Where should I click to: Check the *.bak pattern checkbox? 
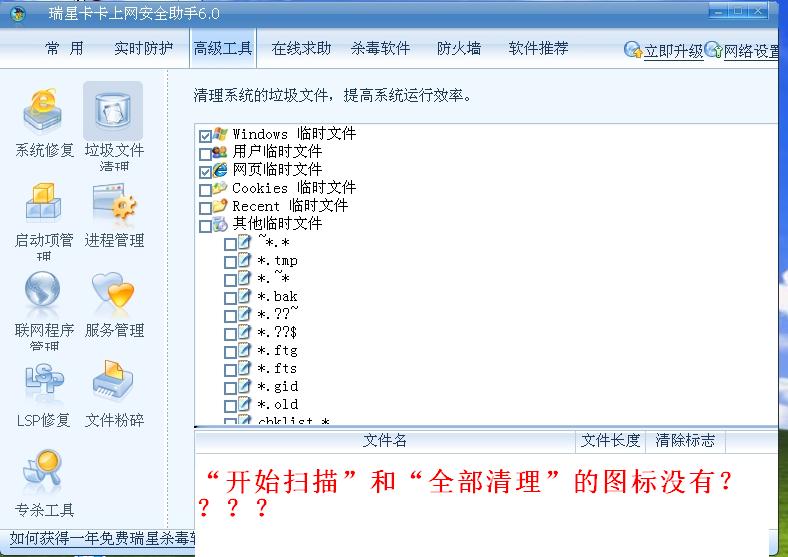[230, 299]
